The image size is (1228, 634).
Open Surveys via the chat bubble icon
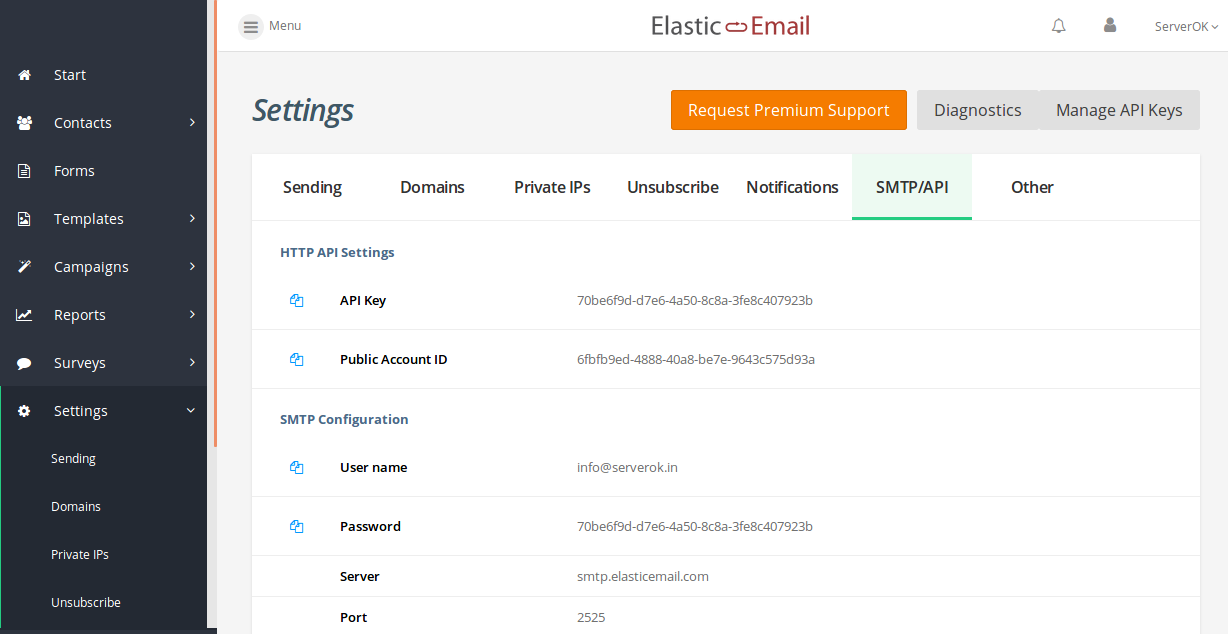pyautogui.click(x=24, y=362)
